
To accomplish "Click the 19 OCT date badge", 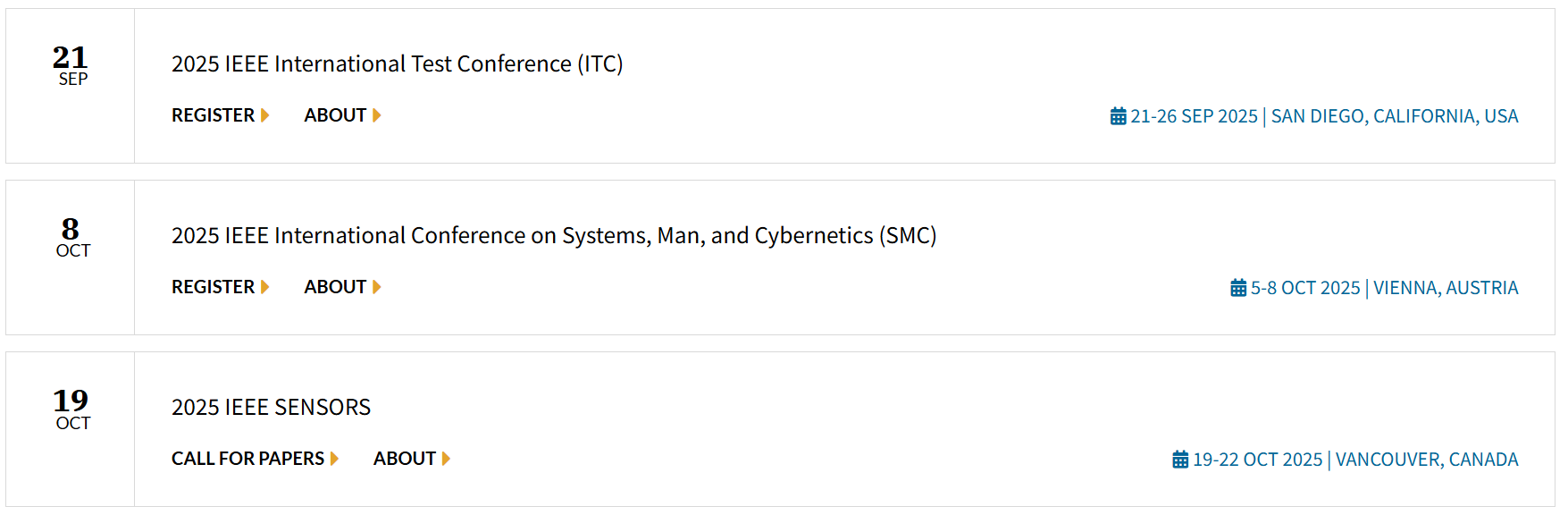I will (71, 409).
